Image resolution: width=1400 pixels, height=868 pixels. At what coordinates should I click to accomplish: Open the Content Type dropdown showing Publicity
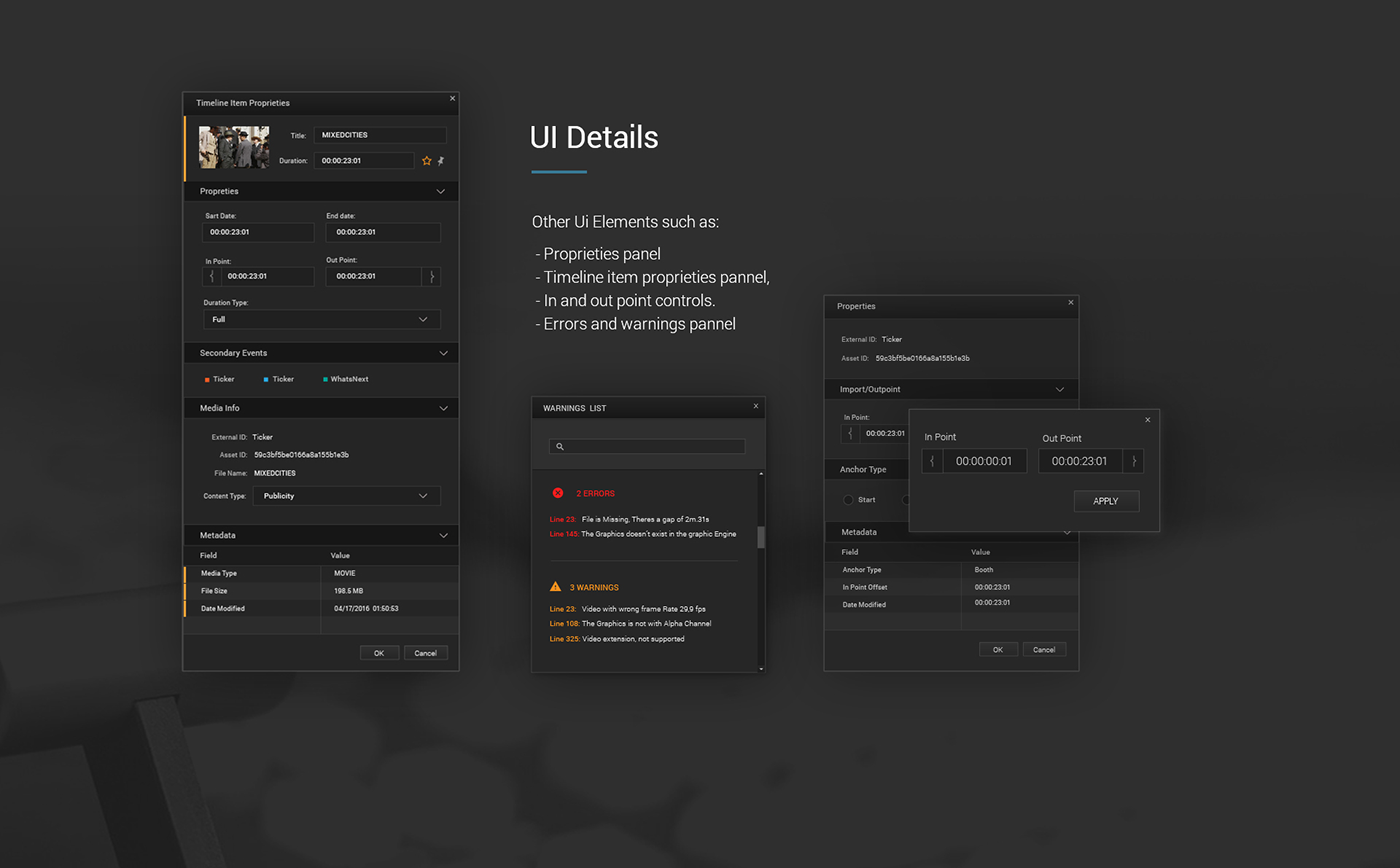(x=349, y=495)
